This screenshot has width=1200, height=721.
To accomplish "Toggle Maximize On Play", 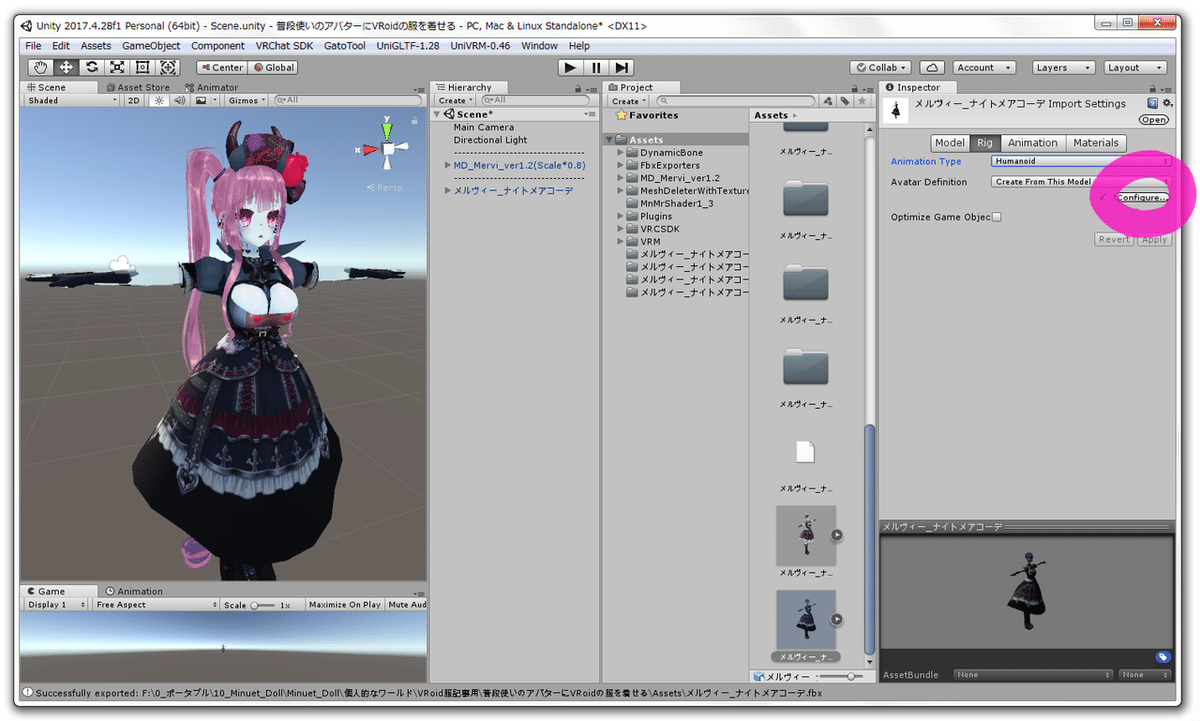I will 344,605.
